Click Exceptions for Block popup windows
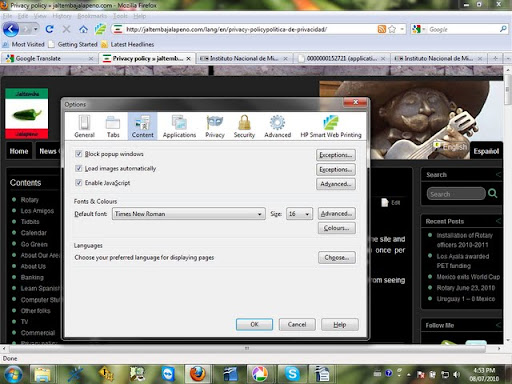The width and height of the screenshot is (512, 384). 336,155
